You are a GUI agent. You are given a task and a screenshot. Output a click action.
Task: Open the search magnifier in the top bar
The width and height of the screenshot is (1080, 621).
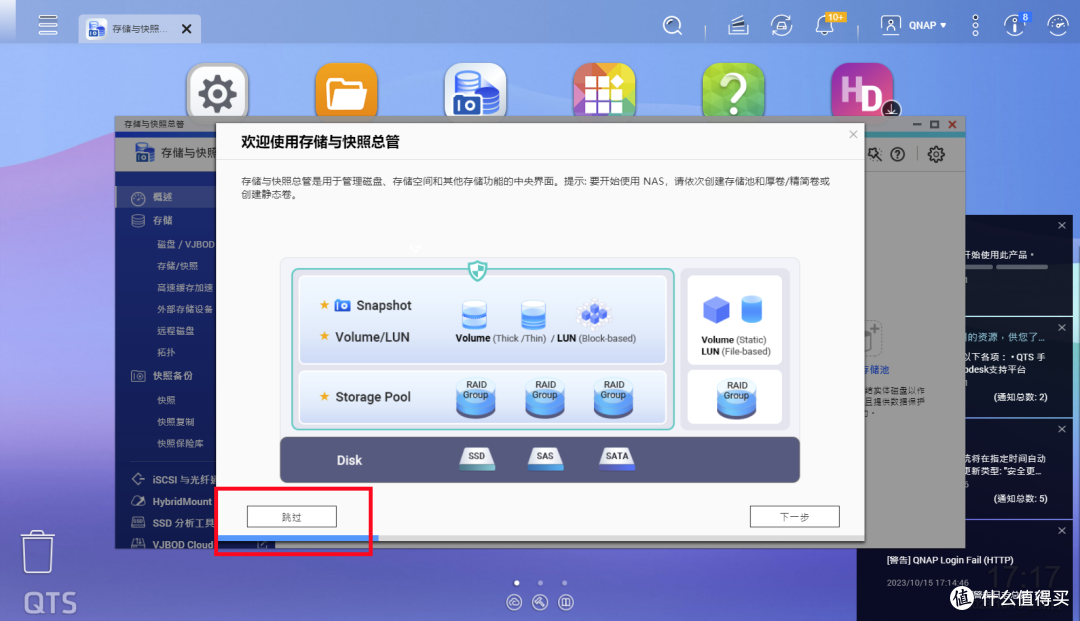coord(672,26)
